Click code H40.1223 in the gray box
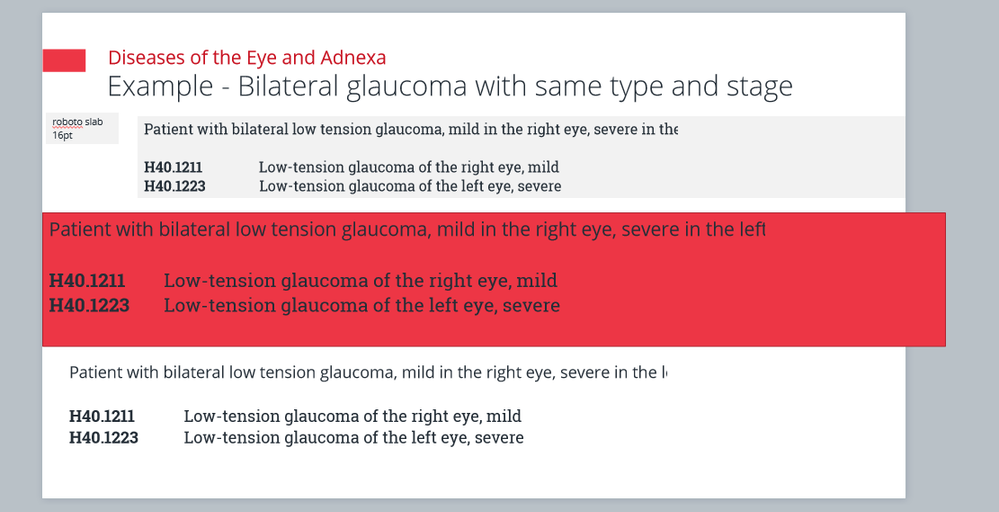The image size is (999, 512). click(x=175, y=186)
